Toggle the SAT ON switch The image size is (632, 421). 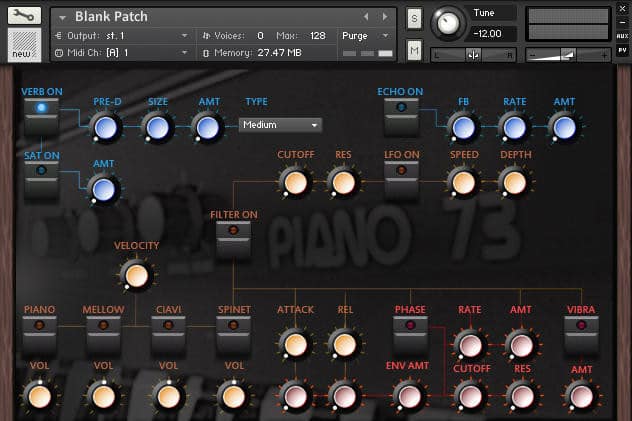(41, 180)
